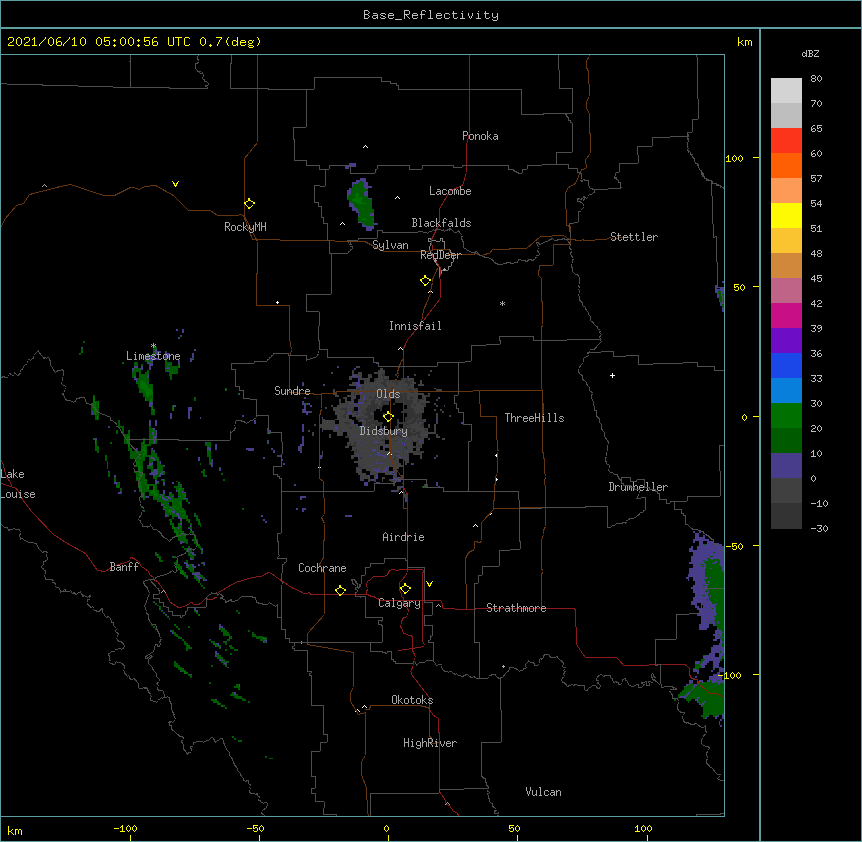Click the white asterisk marker east of Innisfail
The image size is (862, 842).
(x=502, y=303)
